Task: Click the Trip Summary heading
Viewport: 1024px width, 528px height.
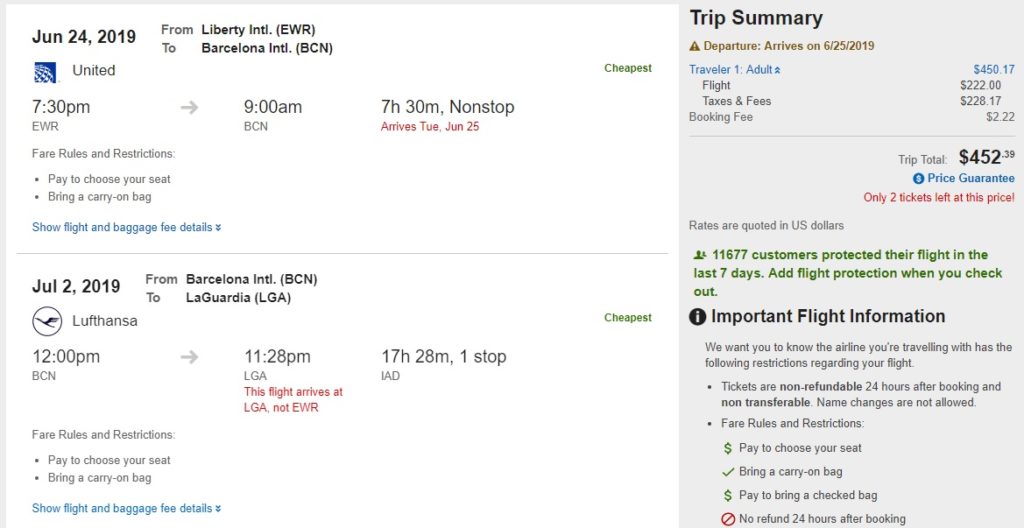Action: coord(756,18)
